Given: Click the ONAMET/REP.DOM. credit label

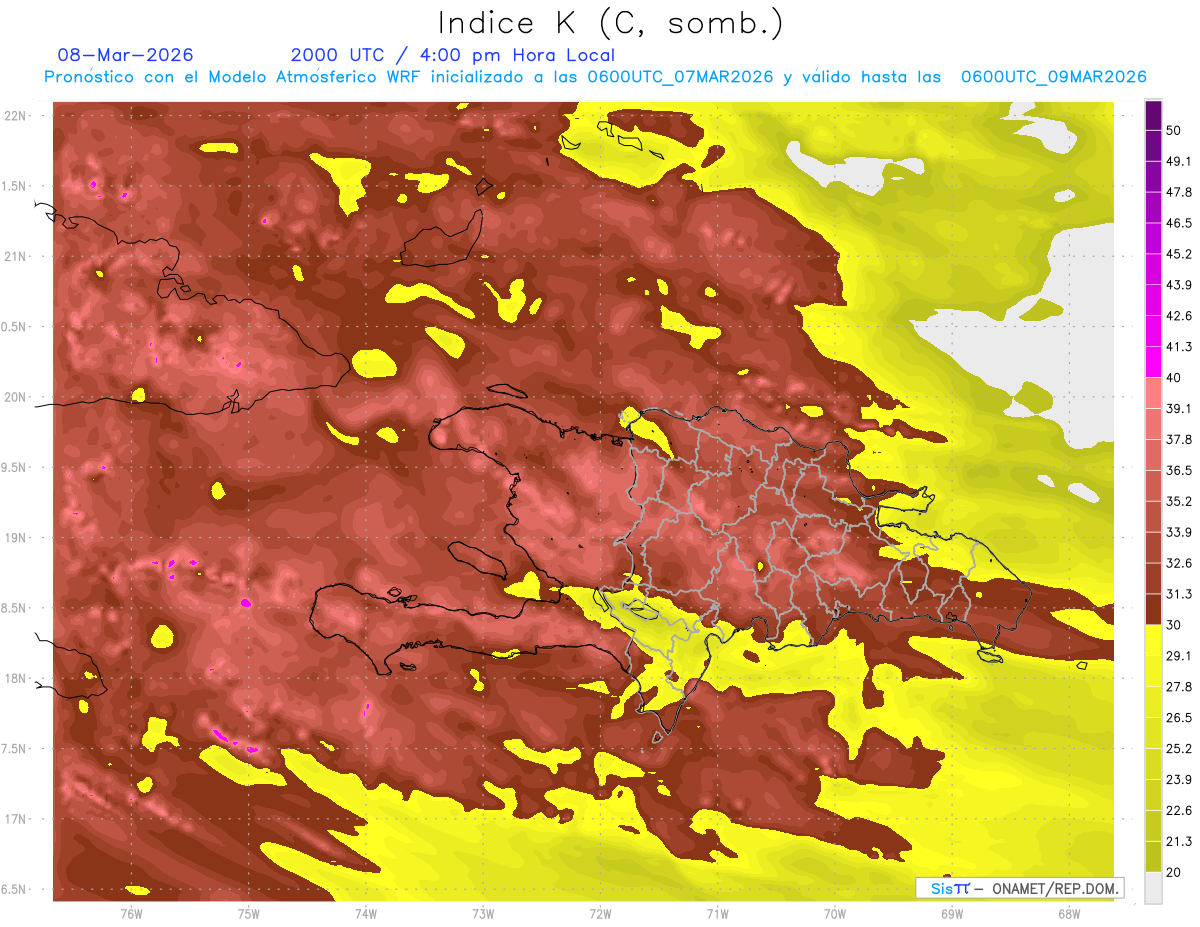Looking at the screenshot, I should [x=1055, y=888].
